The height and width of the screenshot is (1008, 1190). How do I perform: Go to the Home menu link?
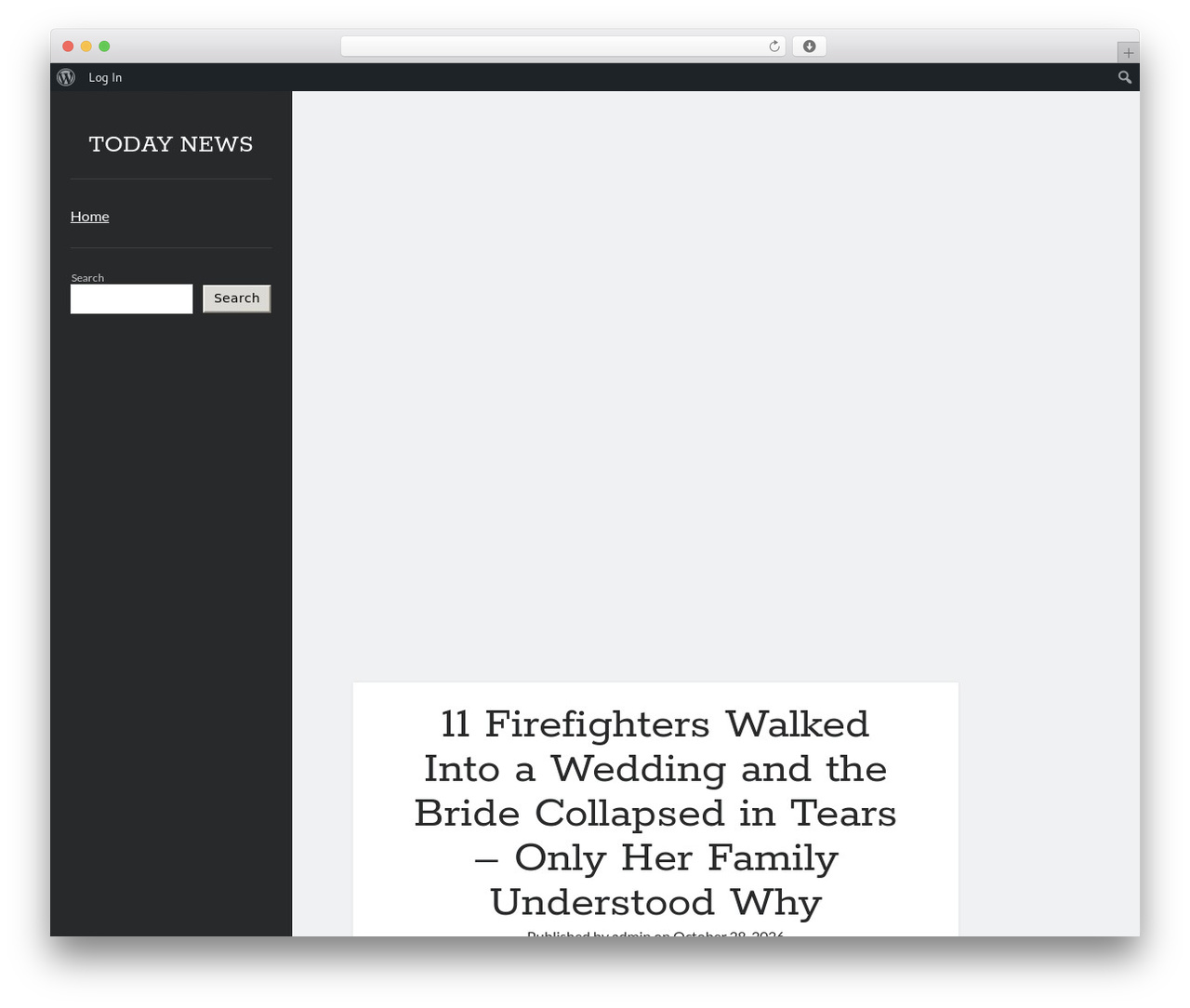point(90,217)
